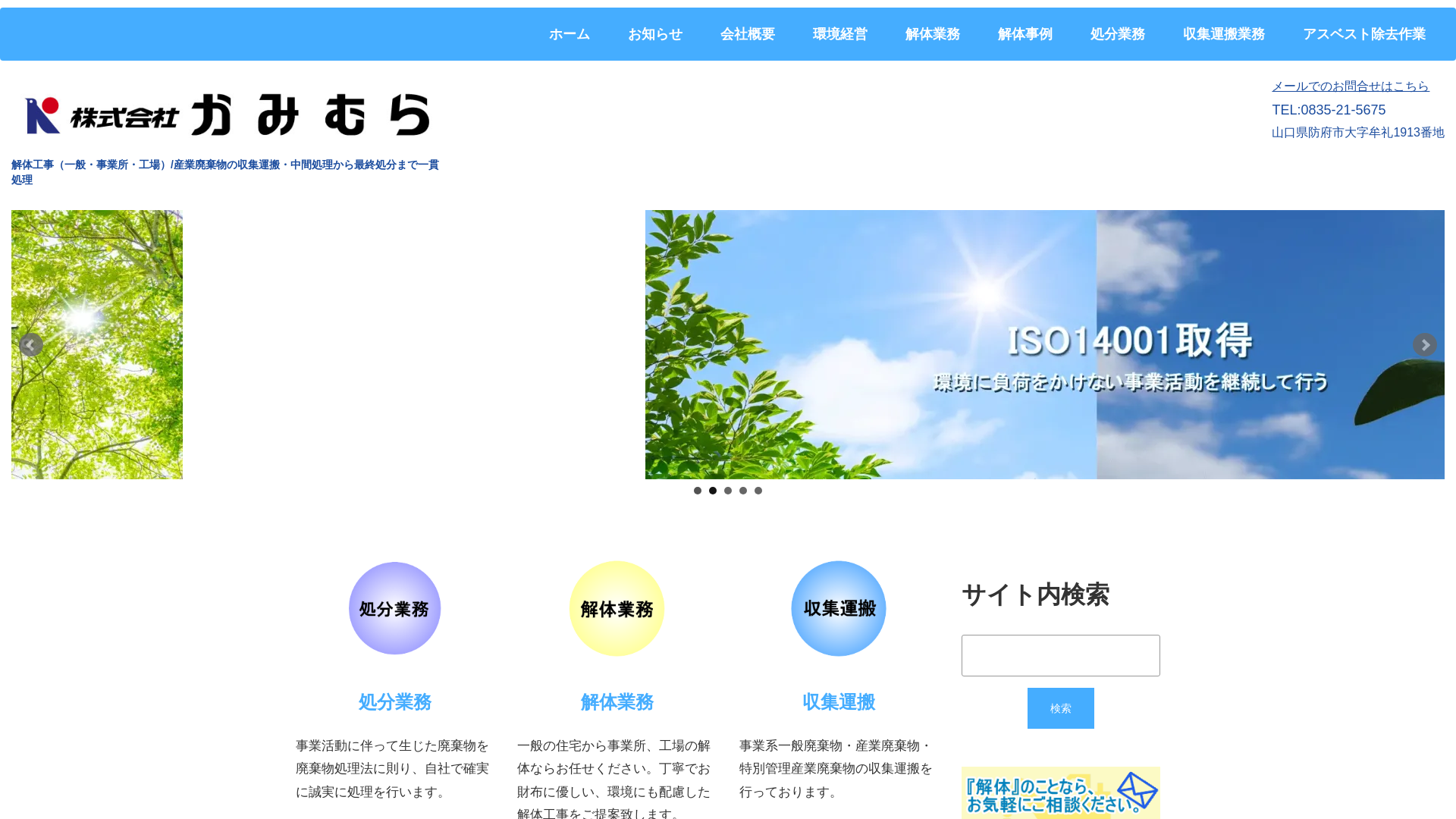
Task: Click the Kamimura company logo mark
Action: point(40,115)
